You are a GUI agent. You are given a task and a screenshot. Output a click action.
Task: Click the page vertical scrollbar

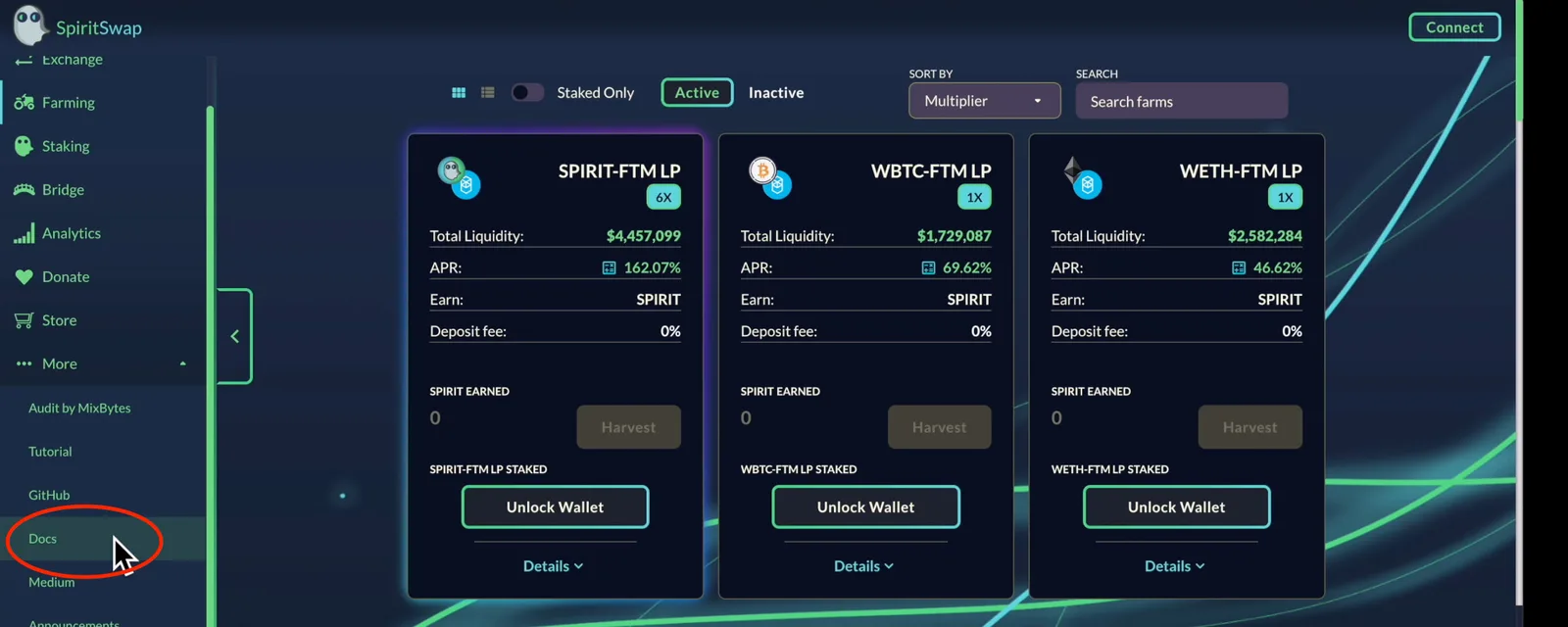(x=1519, y=61)
